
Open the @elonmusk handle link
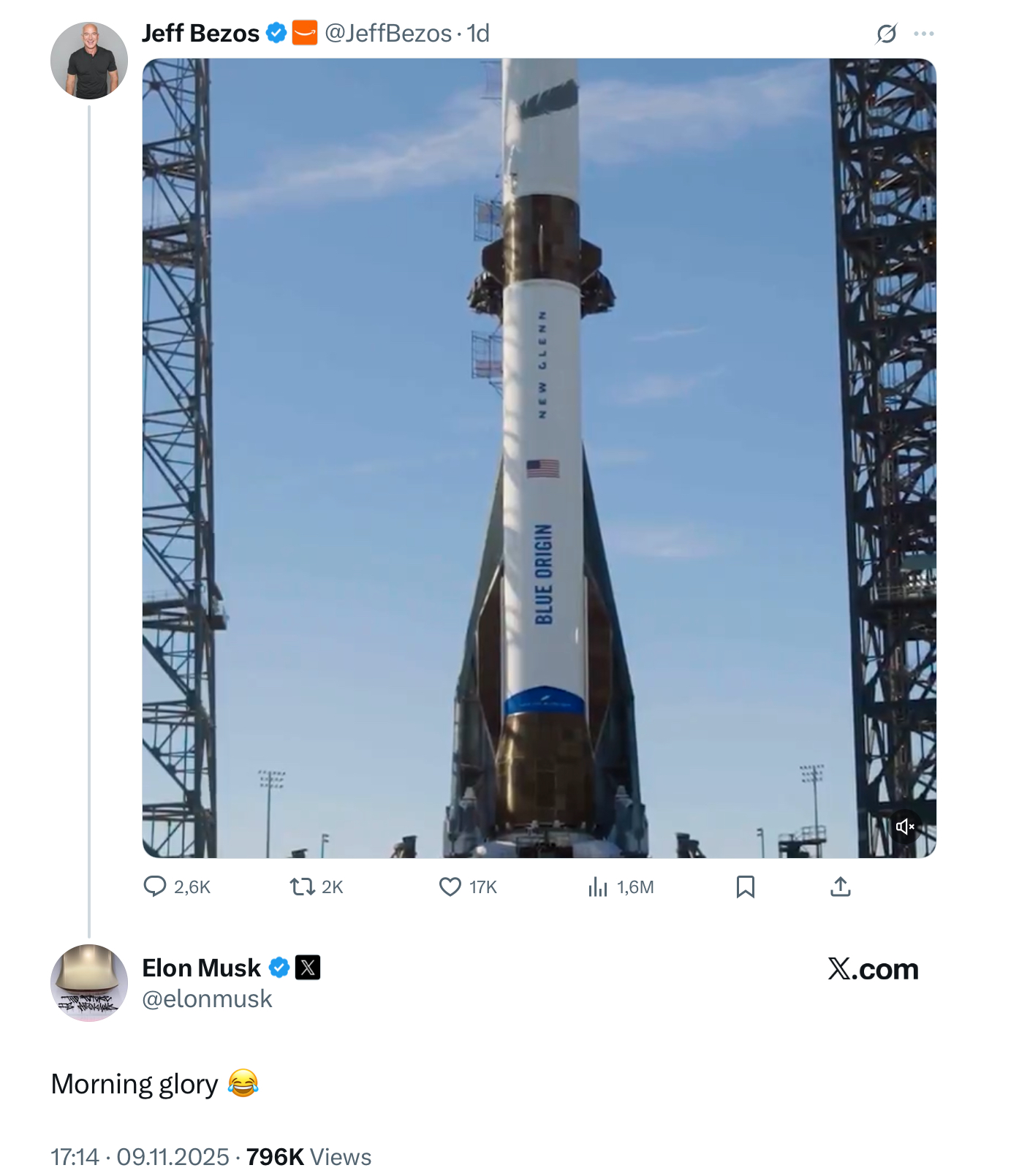click(207, 998)
